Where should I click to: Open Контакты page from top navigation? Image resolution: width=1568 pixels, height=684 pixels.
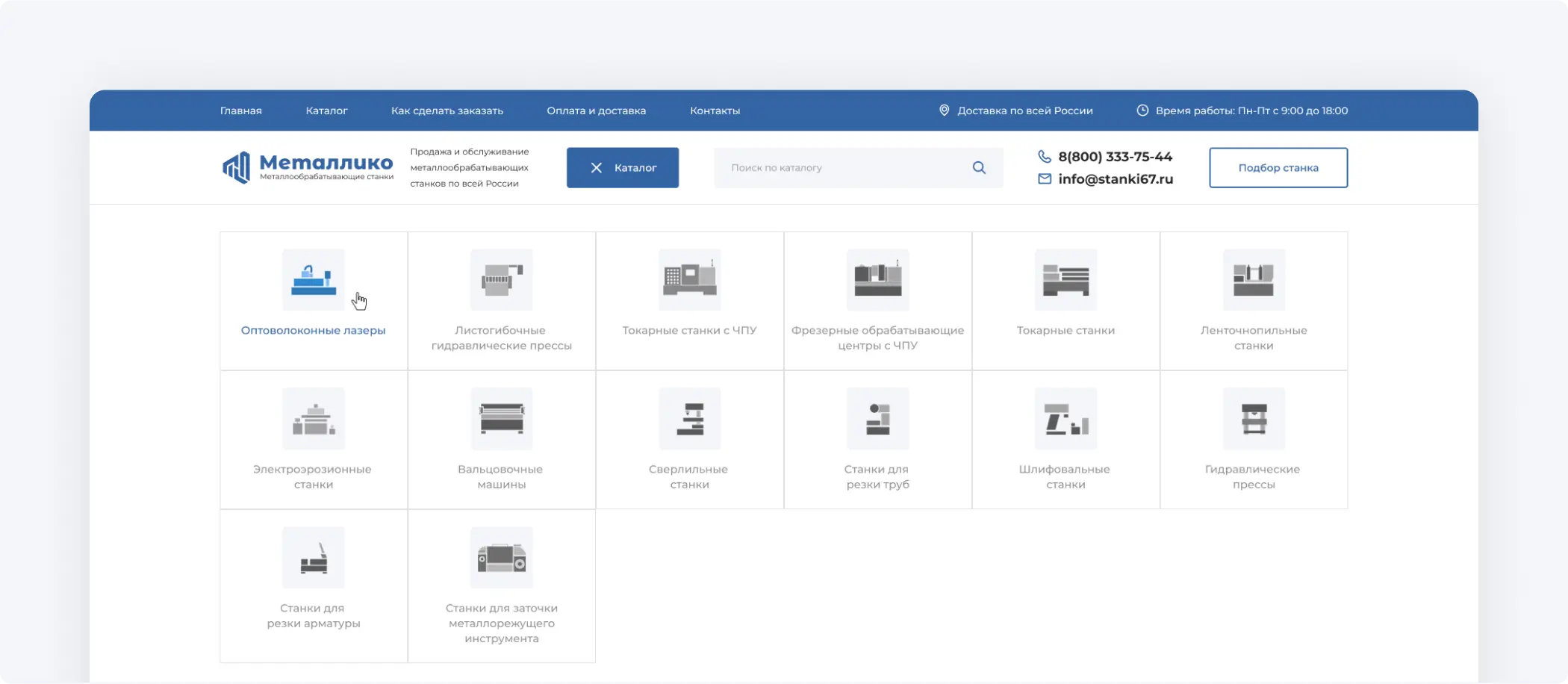coord(715,111)
